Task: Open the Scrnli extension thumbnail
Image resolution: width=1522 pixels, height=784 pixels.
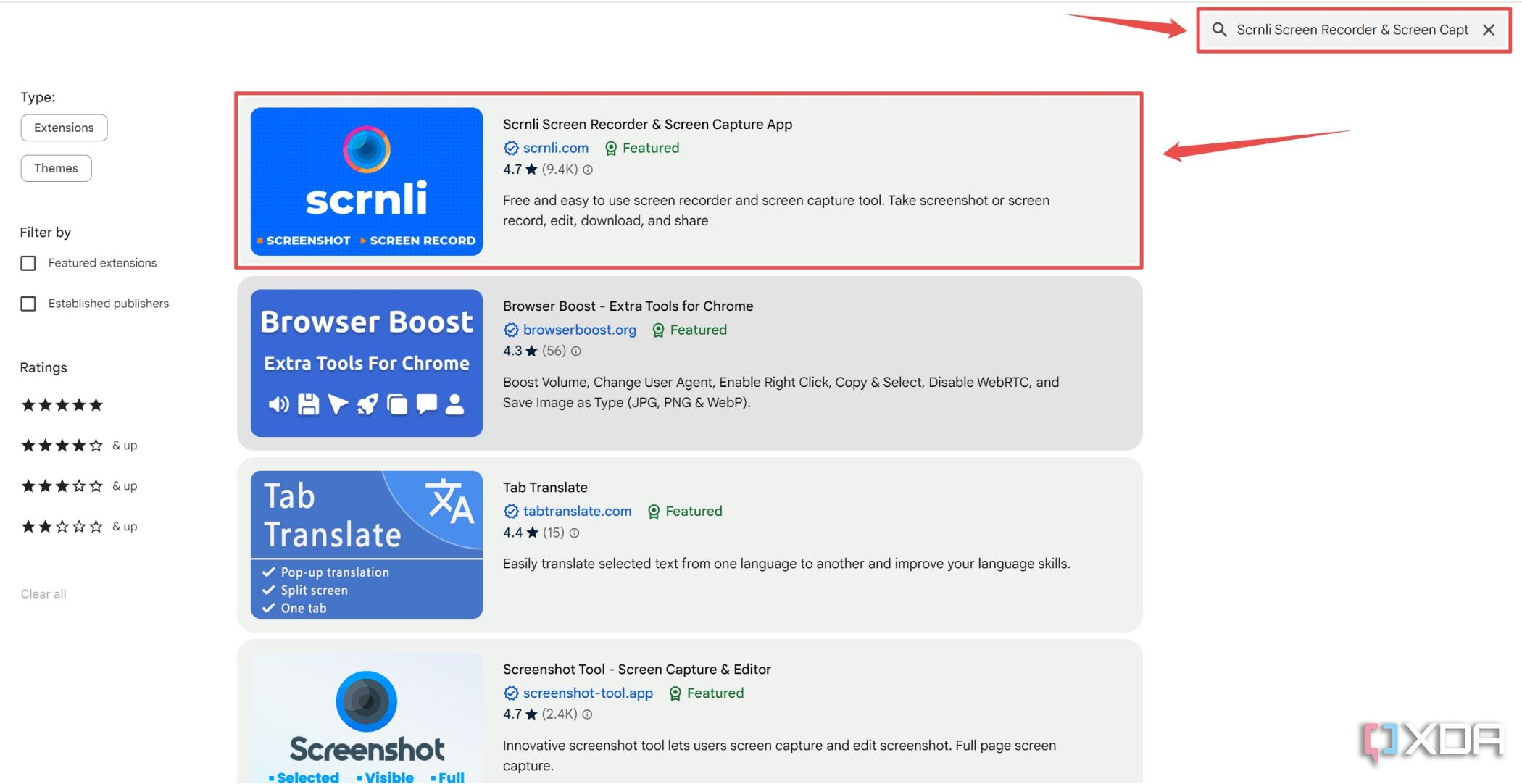Action: (367, 181)
